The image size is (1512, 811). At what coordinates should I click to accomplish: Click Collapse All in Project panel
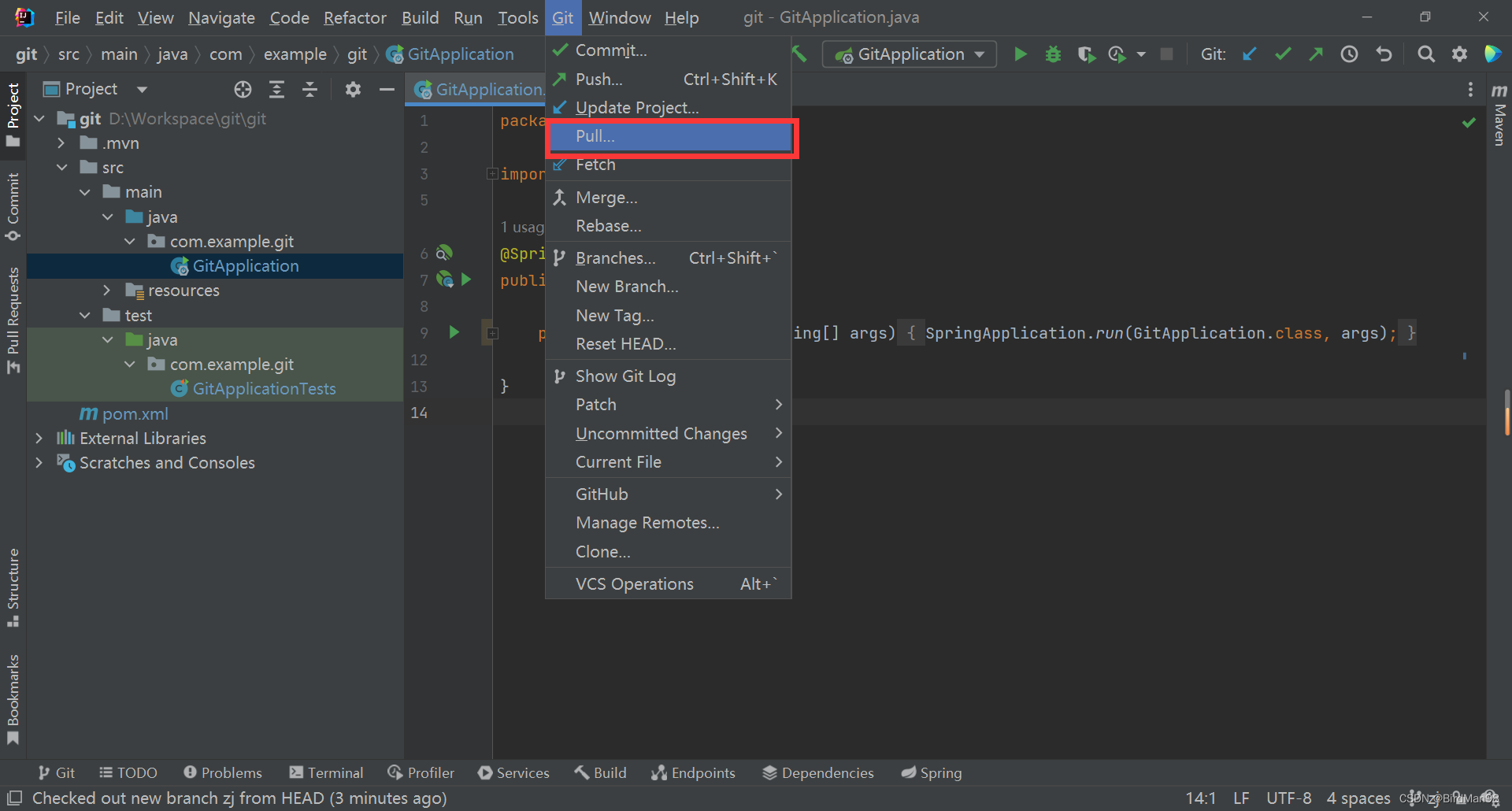pyautogui.click(x=310, y=90)
